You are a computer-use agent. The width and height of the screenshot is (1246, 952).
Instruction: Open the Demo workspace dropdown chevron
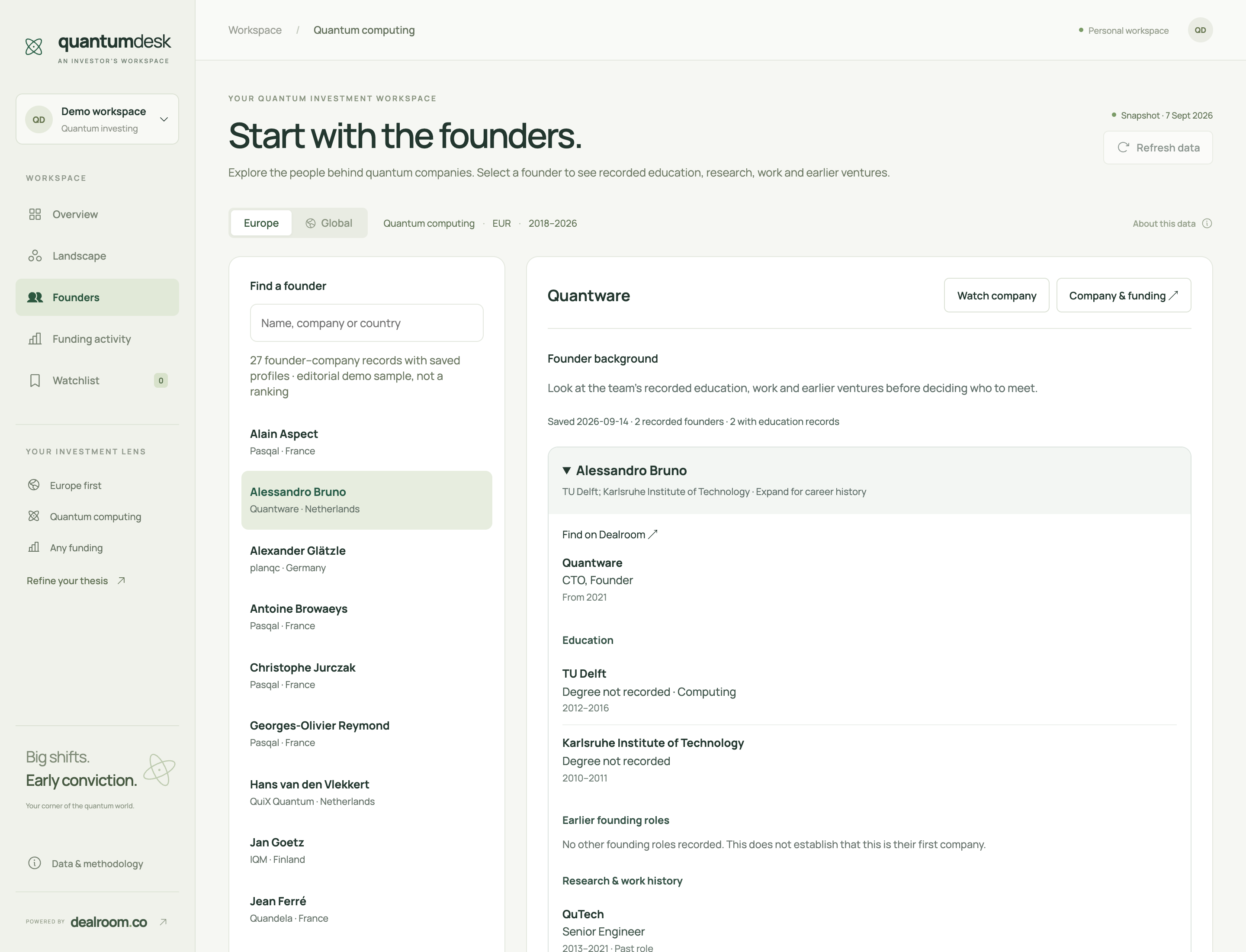tap(164, 119)
